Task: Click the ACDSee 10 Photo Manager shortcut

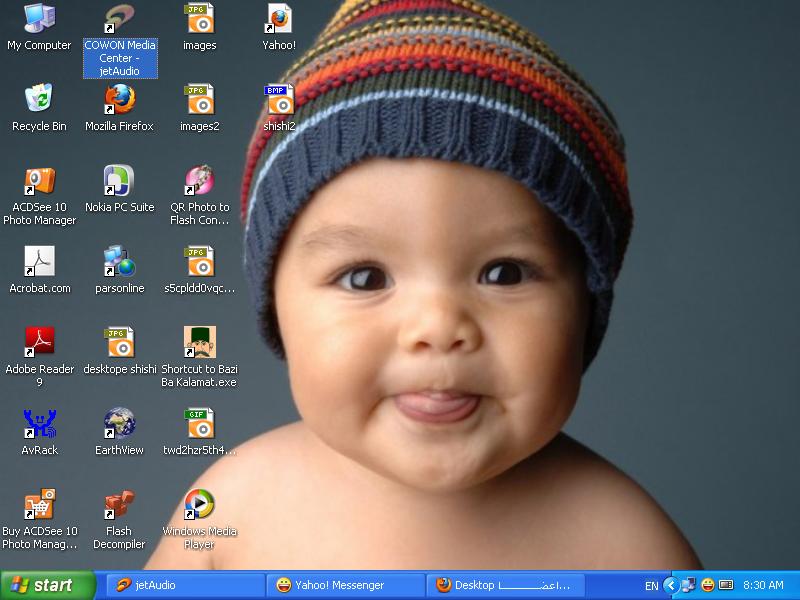Action: pos(39,181)
